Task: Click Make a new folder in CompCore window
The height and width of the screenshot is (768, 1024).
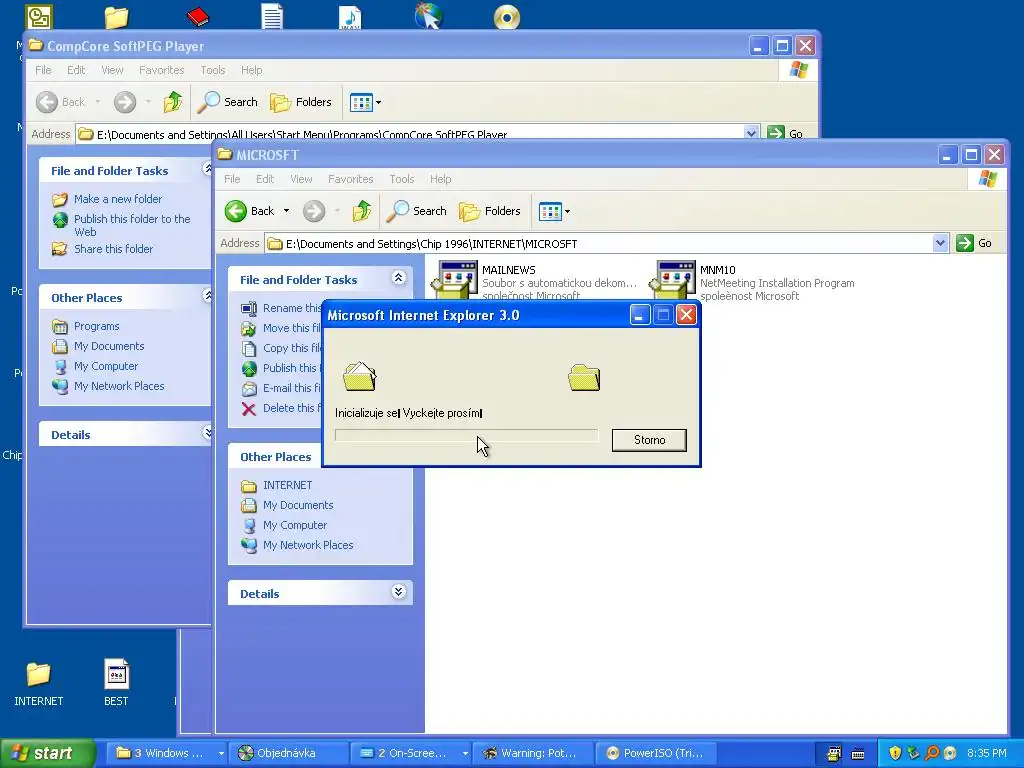Action: pos(118,199)
